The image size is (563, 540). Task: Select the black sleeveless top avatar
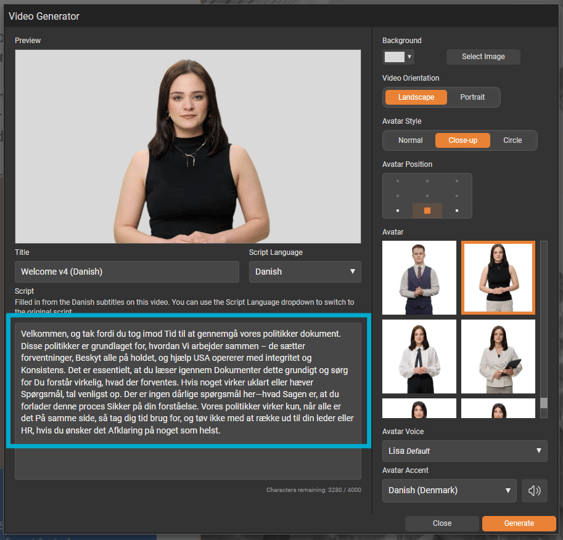coord(498,278)
